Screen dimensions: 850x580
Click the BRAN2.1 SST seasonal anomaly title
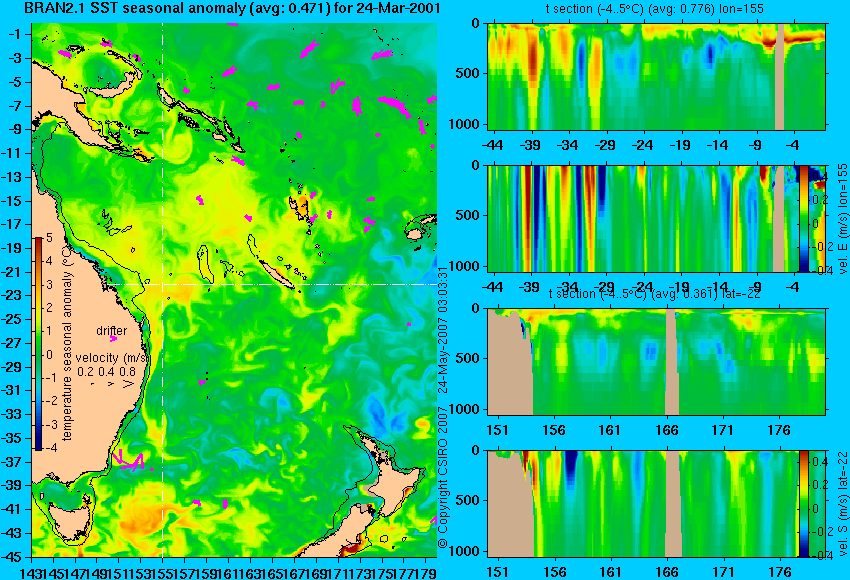(232, 8)
